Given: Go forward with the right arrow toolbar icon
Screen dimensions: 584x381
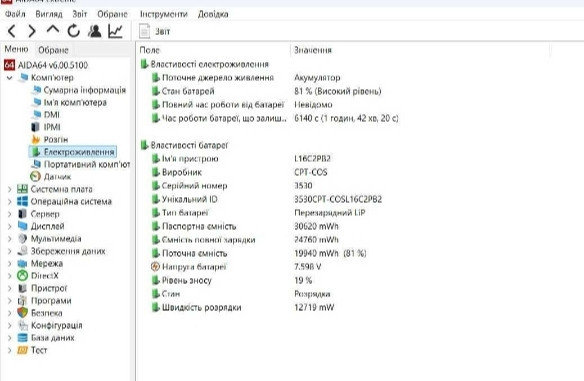Looking at the screenshot, I should tap(32, 31).
